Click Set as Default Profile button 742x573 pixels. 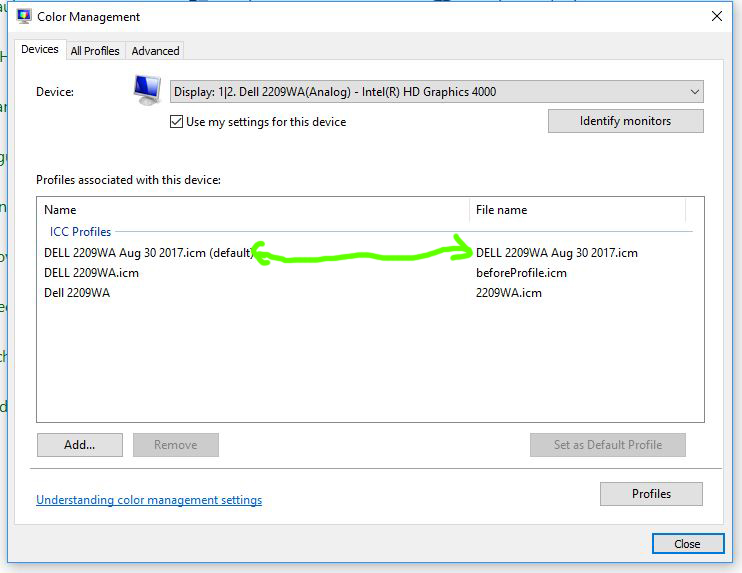(607, 445)
